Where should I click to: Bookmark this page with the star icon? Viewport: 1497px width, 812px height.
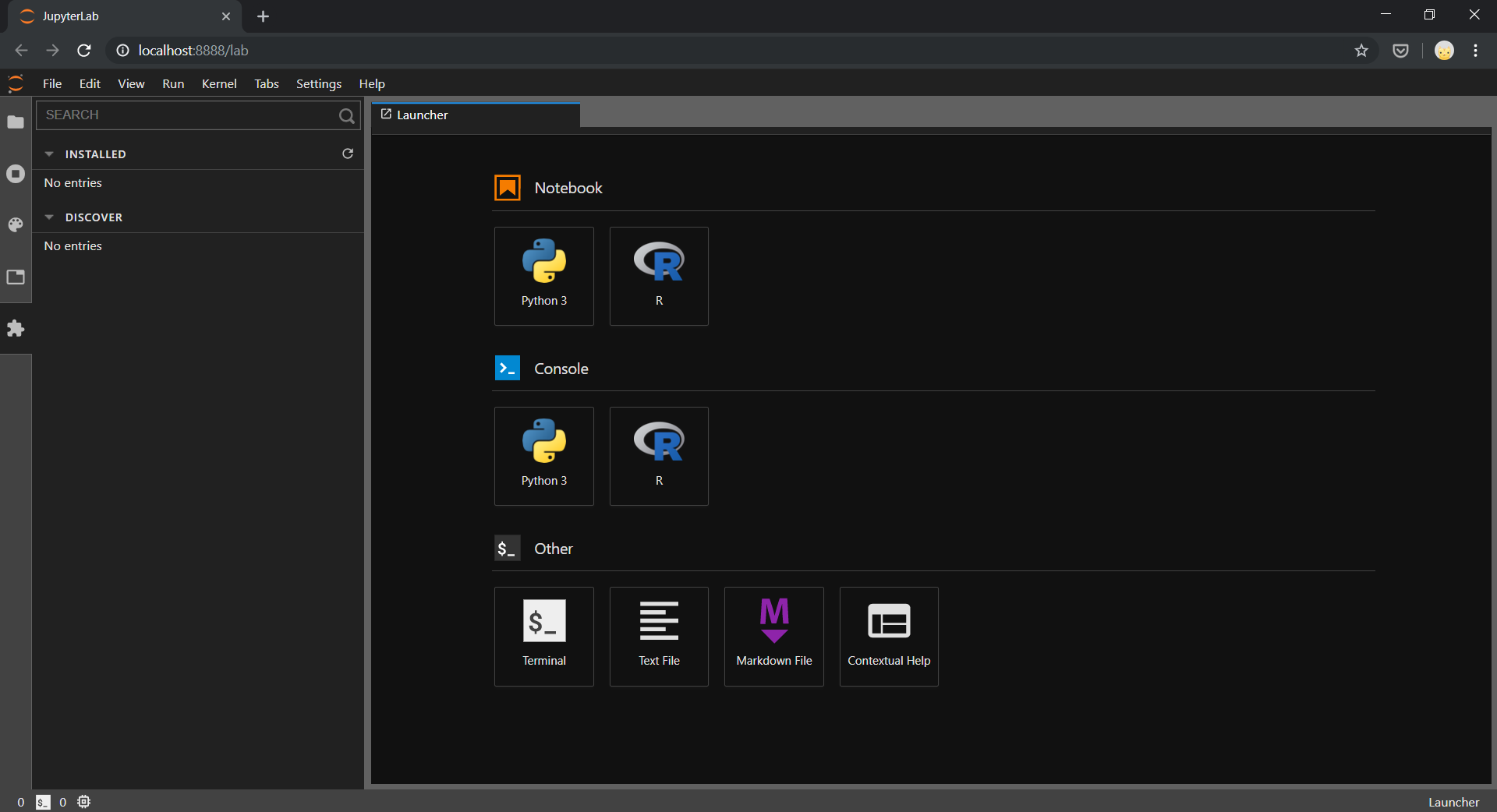1361,51
